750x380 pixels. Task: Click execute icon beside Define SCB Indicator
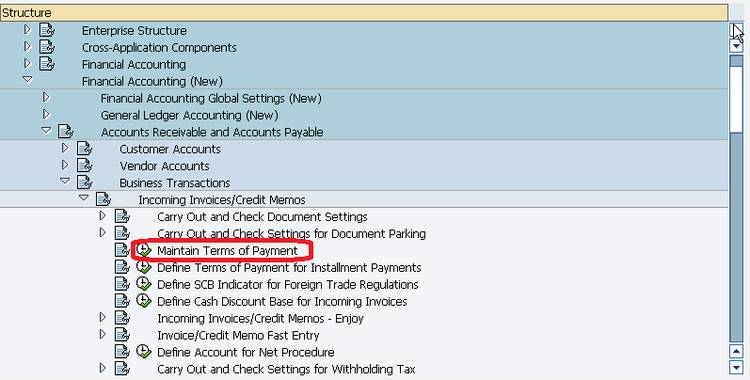pyautogui.click(x=143, y=284)
